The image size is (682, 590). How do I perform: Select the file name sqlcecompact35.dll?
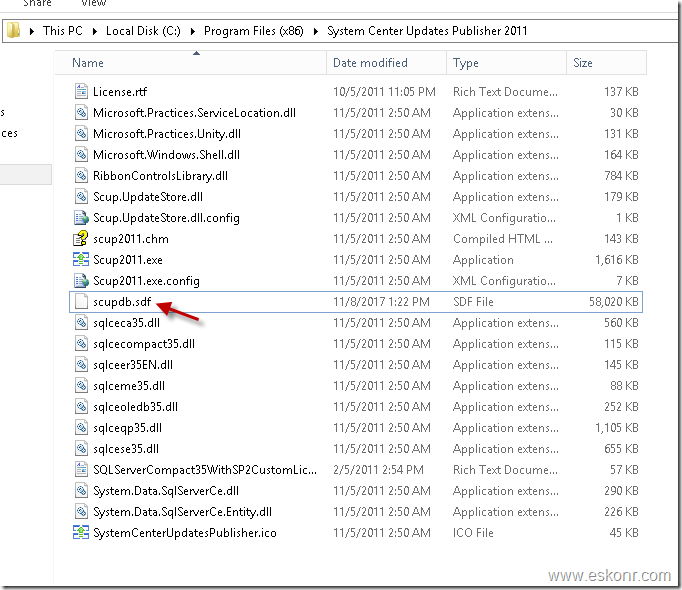(x=144, y=344)
